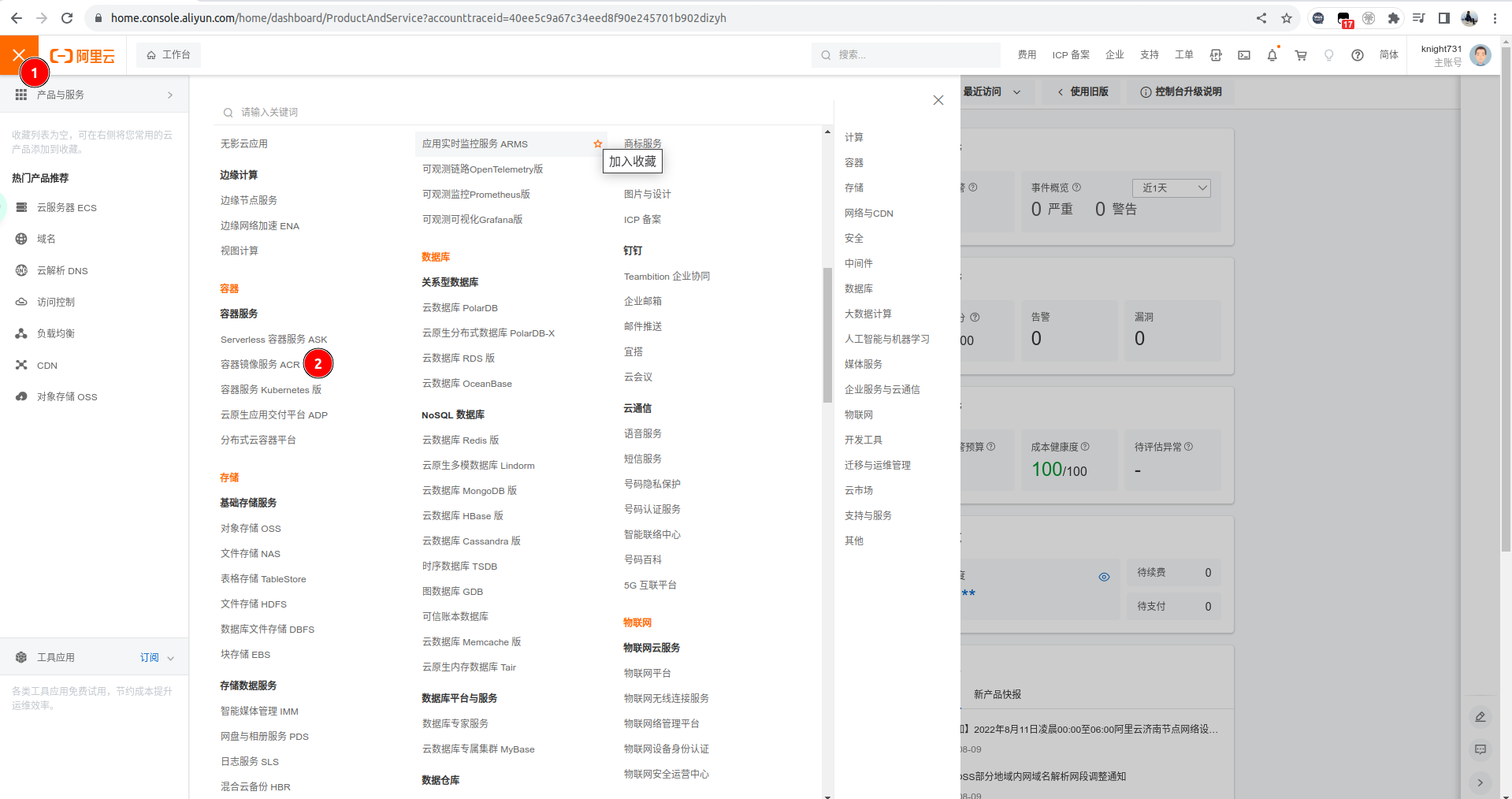Screen dimensions: 1512x799
Task: Open 容器镜像服务 ACR
Action: (x=260, y=365)
